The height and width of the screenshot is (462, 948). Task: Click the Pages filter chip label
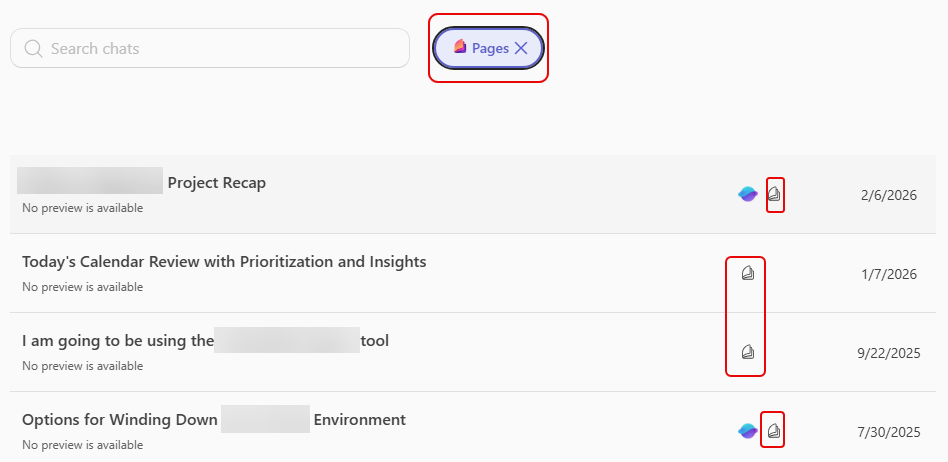pyautogui.click(x=490, y=48)
